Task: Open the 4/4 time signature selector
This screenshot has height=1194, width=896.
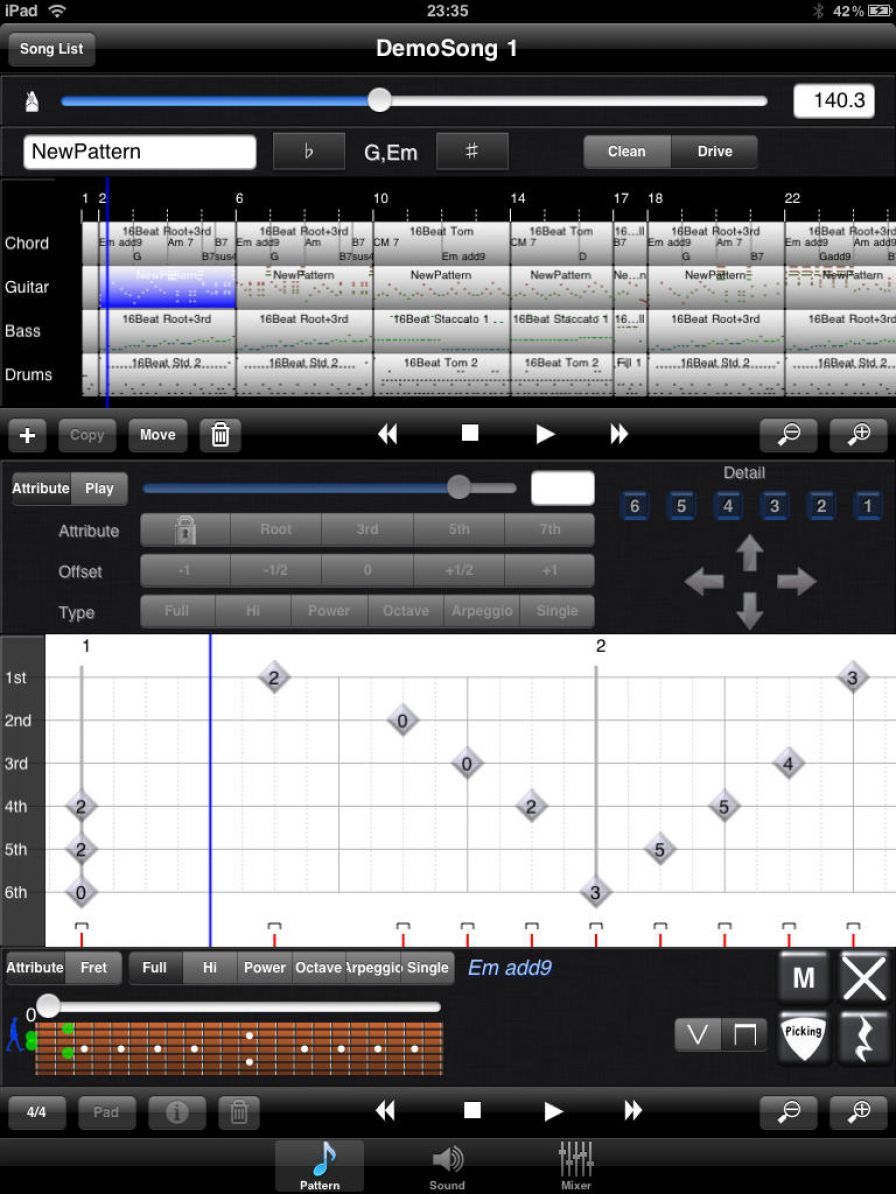Action: point(37,1112)
